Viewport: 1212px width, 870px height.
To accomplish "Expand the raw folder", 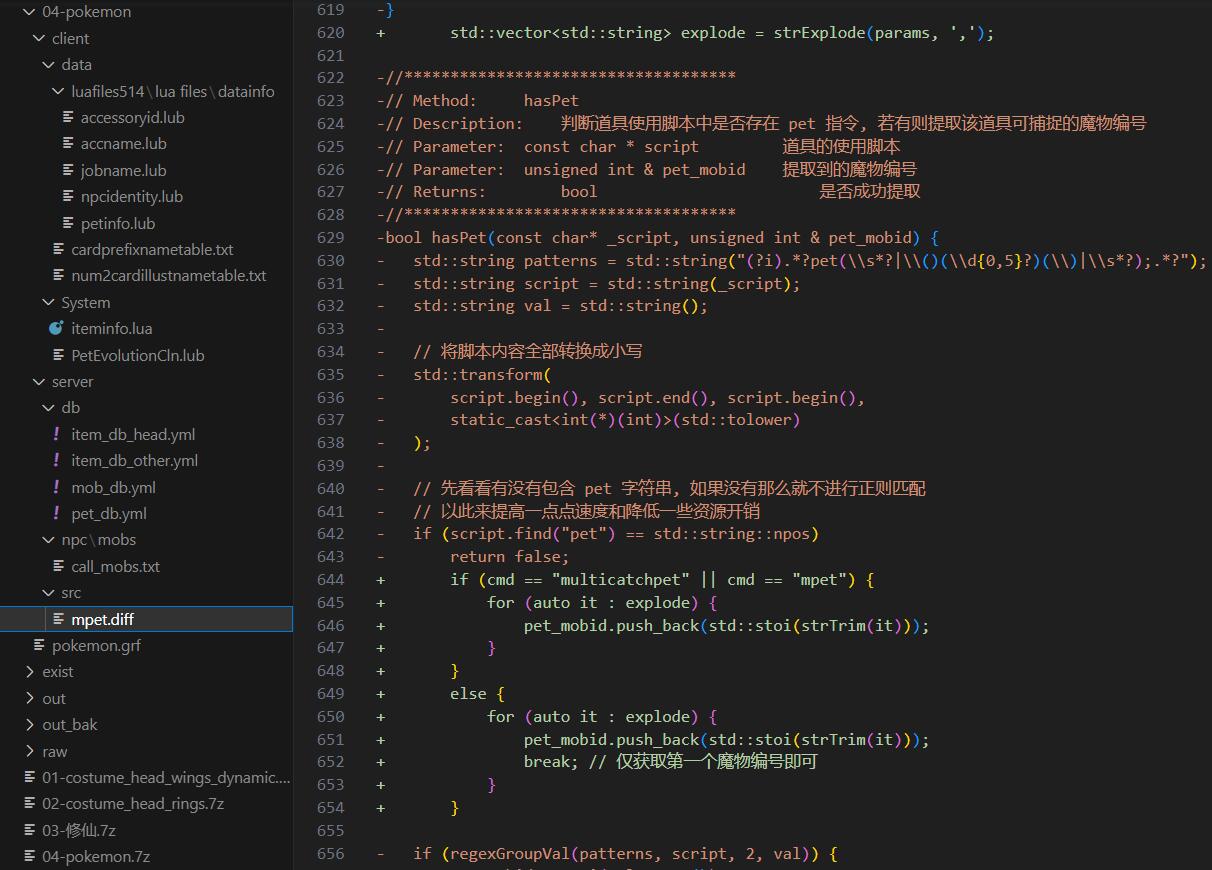I will [30, 752].
